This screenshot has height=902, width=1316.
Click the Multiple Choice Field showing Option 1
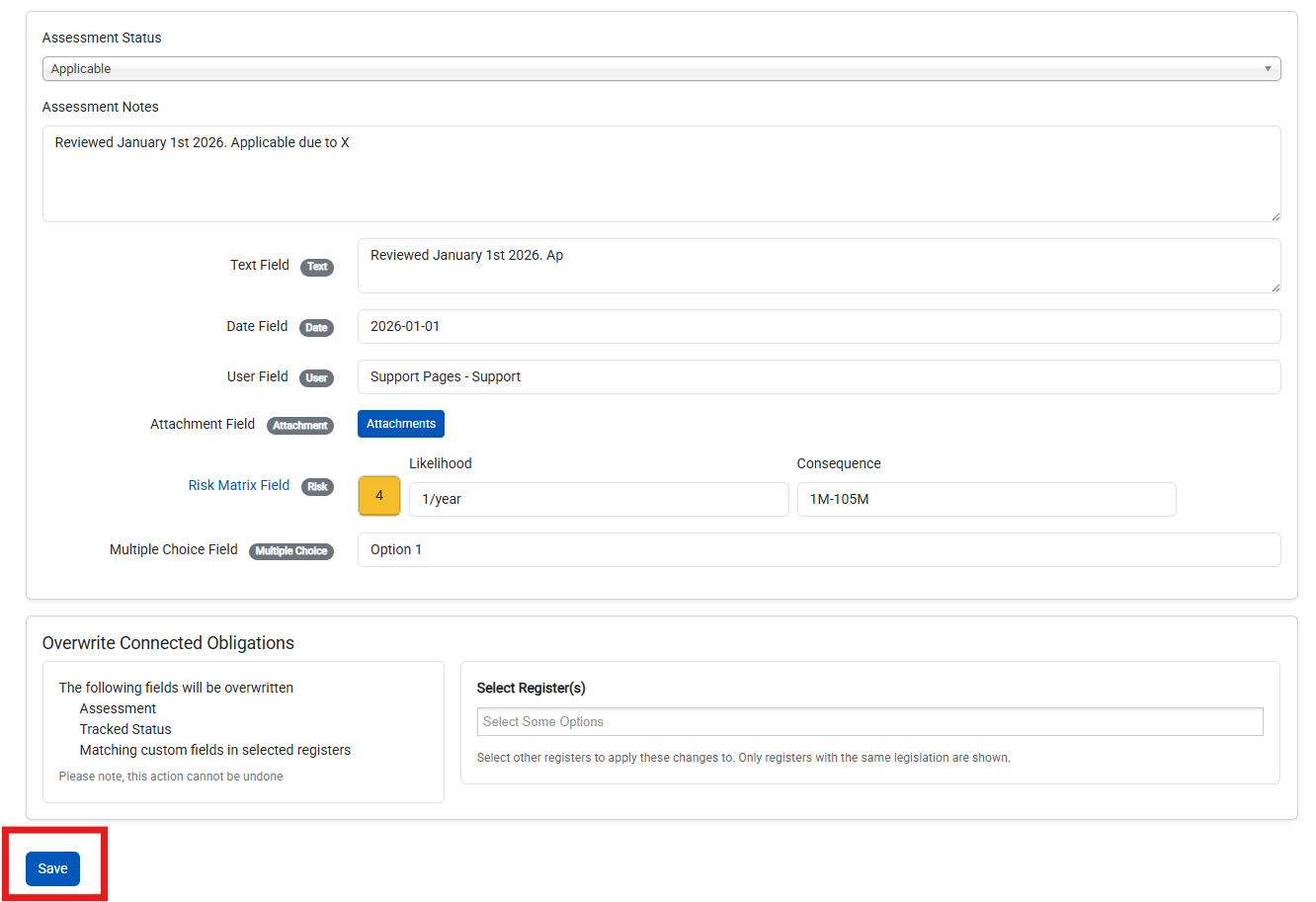click(x=819, y=550)
